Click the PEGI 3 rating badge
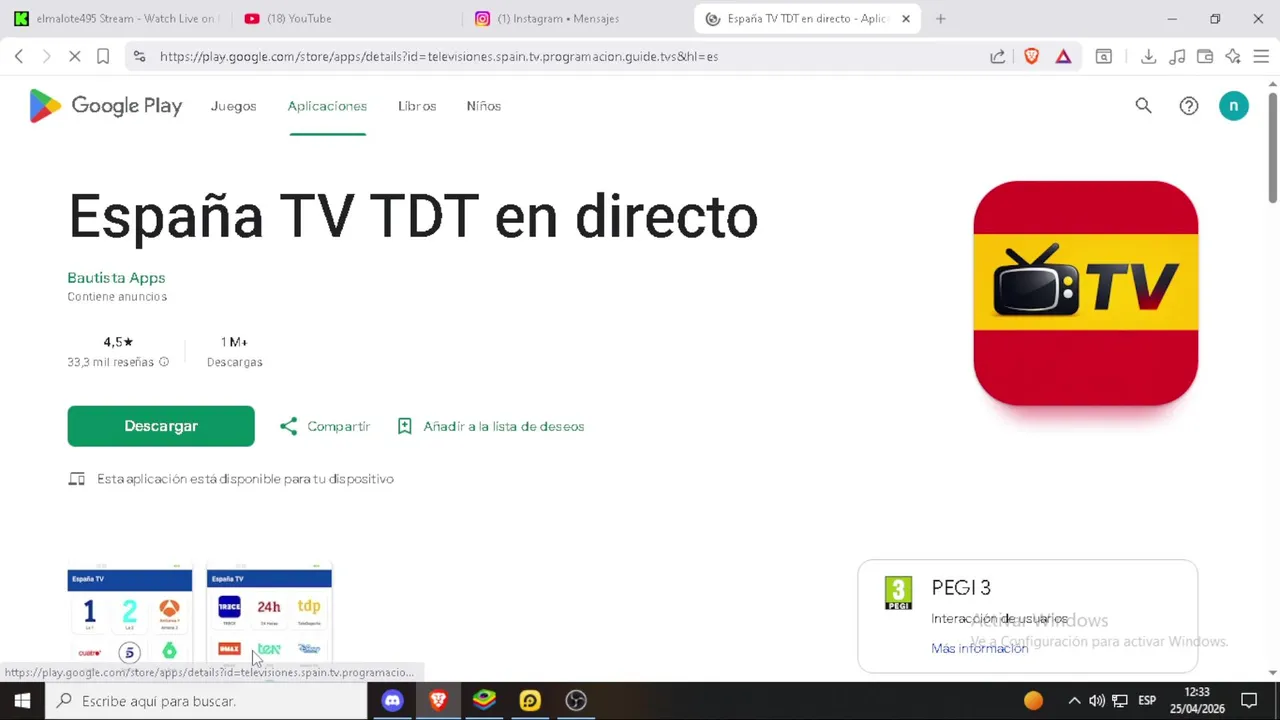Image resolution: width=1280 pixels, height=720 pixels. [898, 593]
